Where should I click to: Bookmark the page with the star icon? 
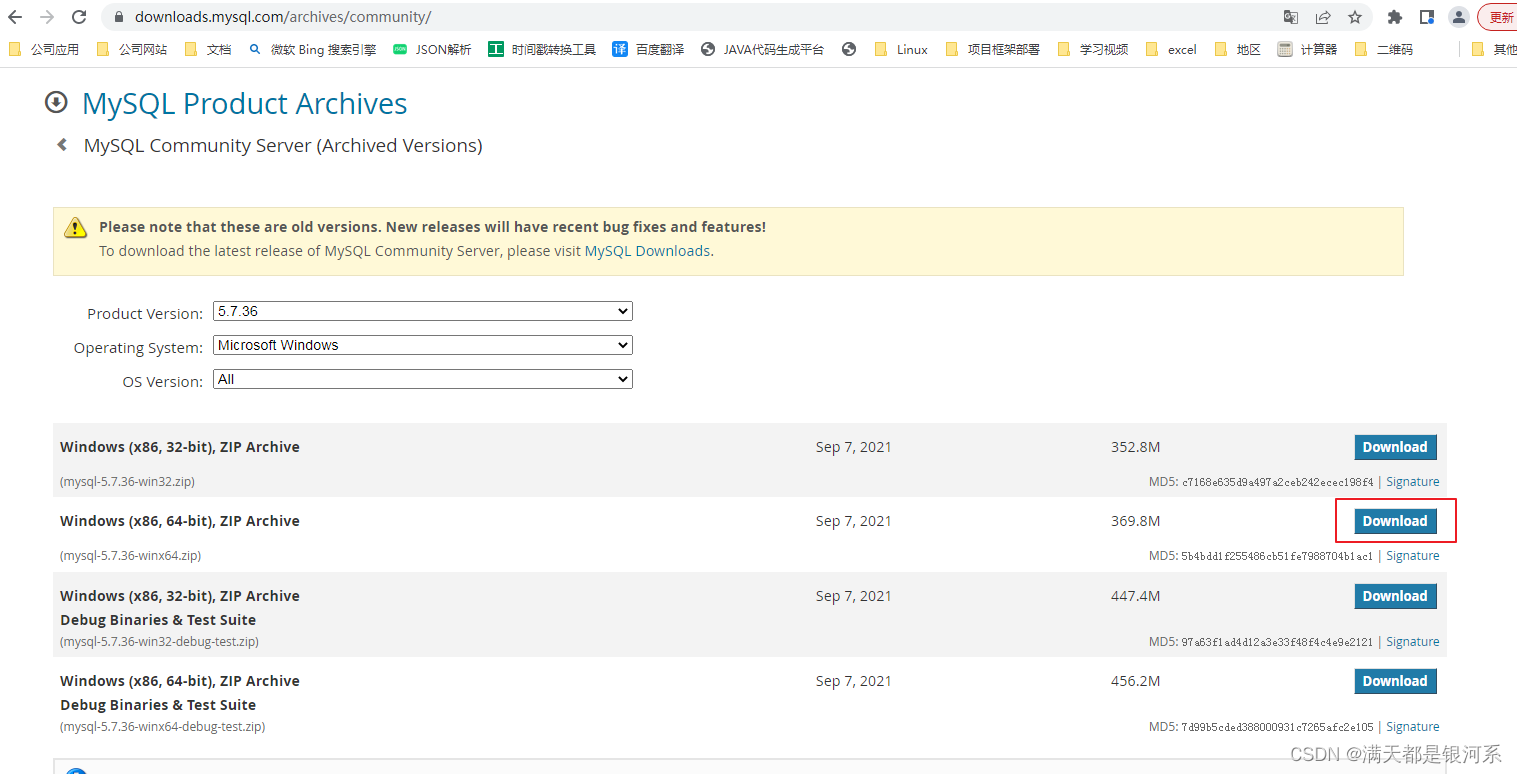point(1355,17)
